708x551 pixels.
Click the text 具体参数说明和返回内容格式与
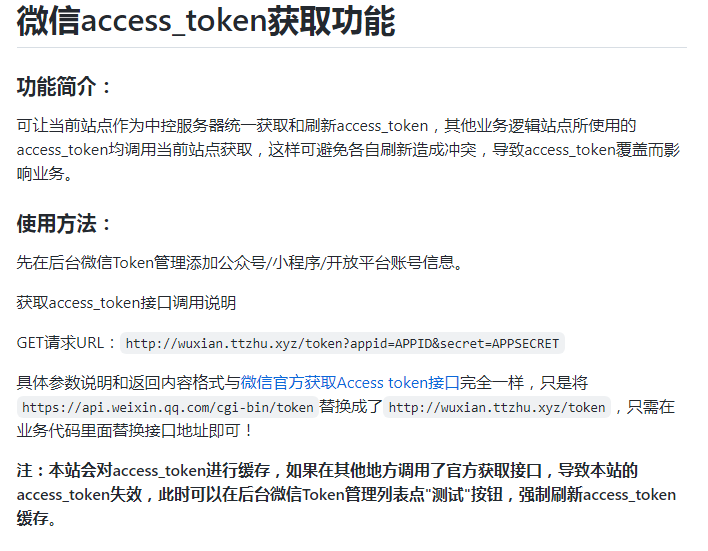pos(129,383)
